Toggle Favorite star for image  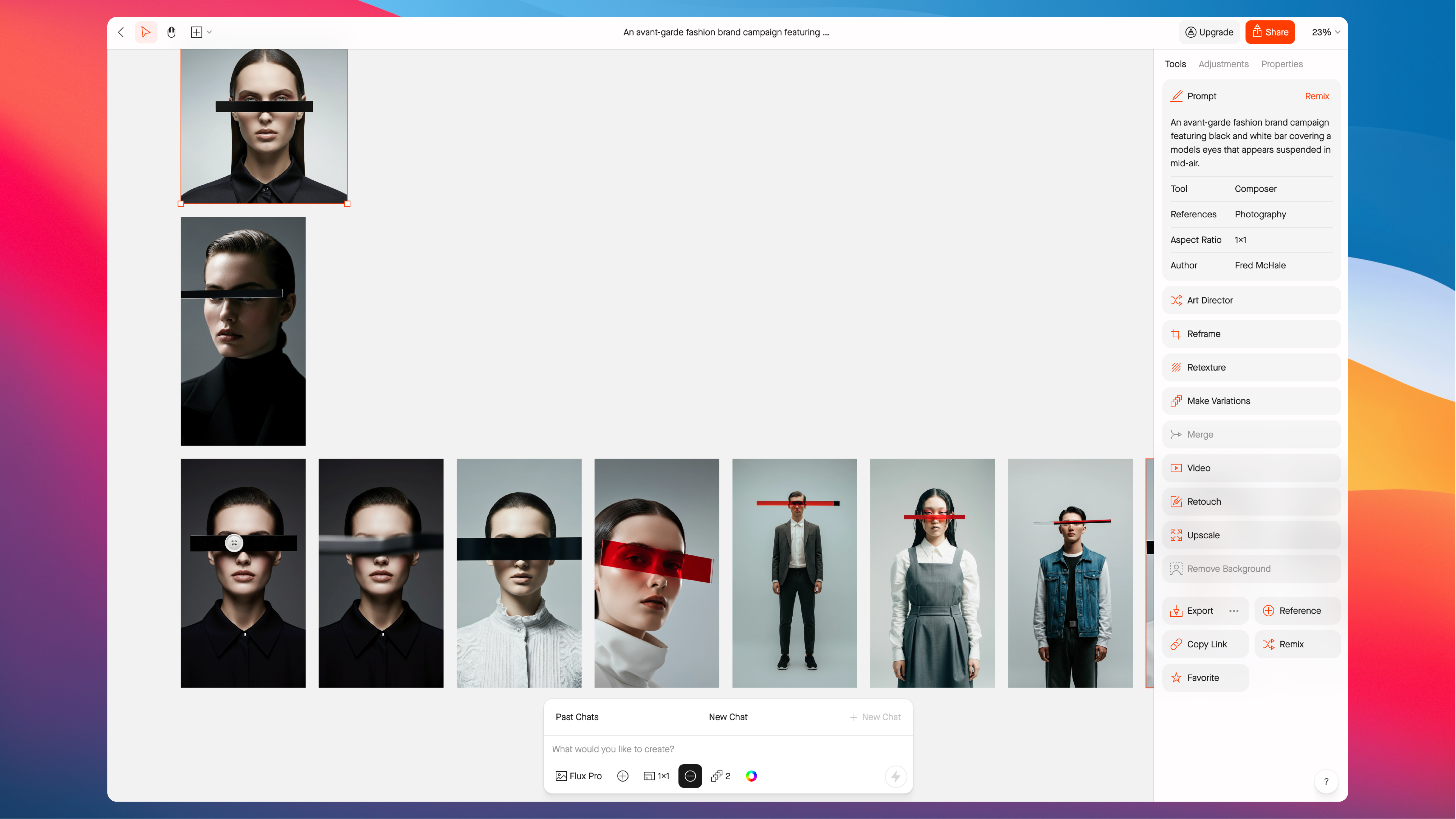coord(1204,678)
